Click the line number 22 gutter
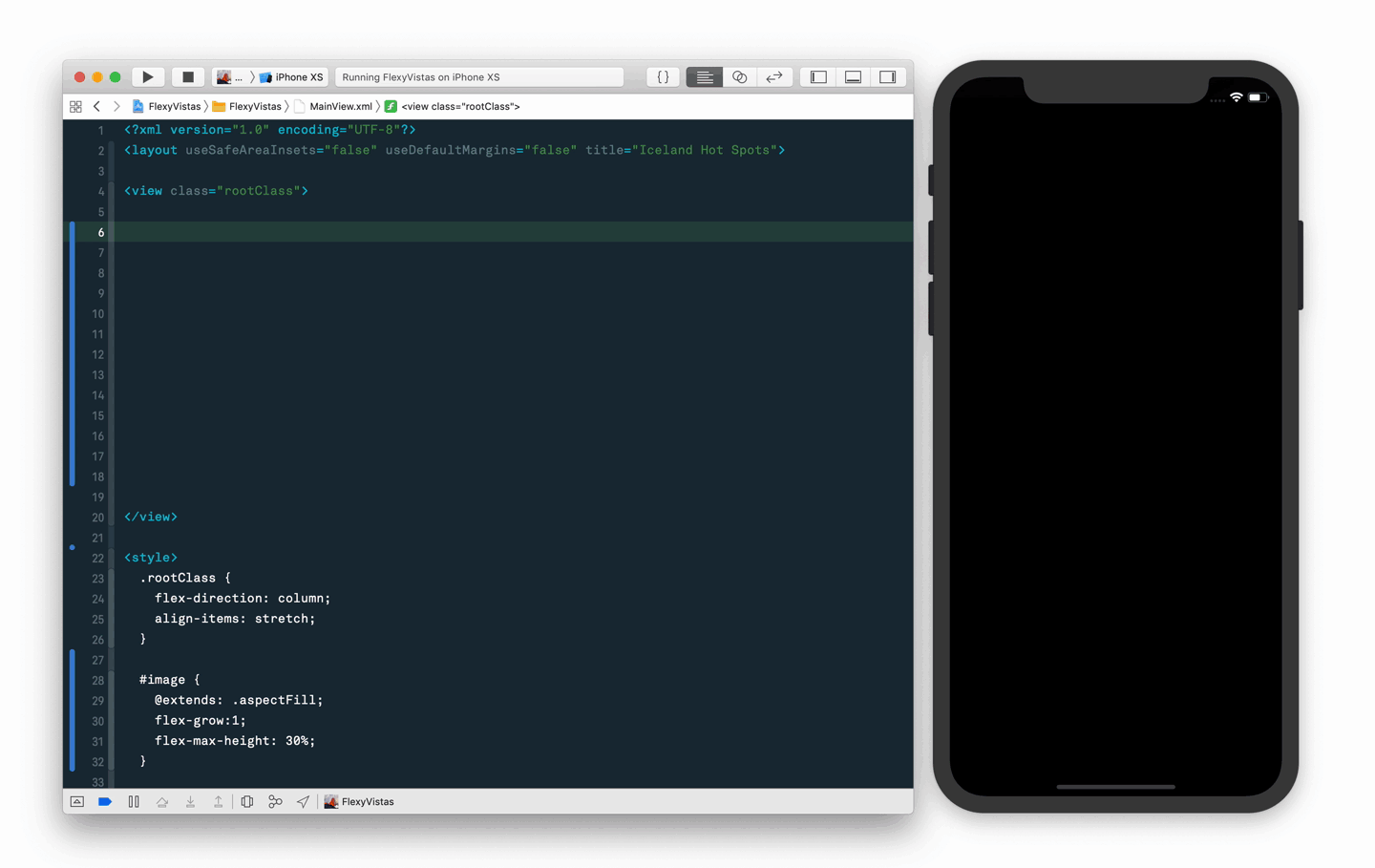Screen dimensions: 1375x868 point(97,558)
